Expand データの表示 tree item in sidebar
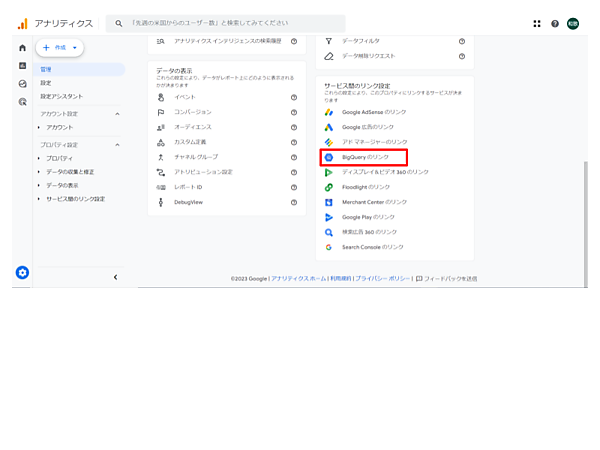This screenshot has width=600, height=450. coord(39,185)
